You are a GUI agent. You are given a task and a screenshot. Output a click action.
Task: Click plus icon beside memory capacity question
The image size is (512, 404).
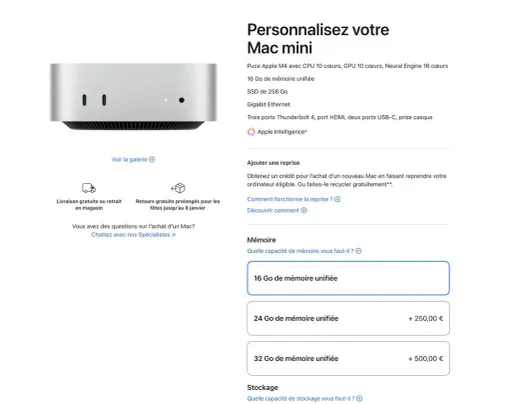pos(358,251)
